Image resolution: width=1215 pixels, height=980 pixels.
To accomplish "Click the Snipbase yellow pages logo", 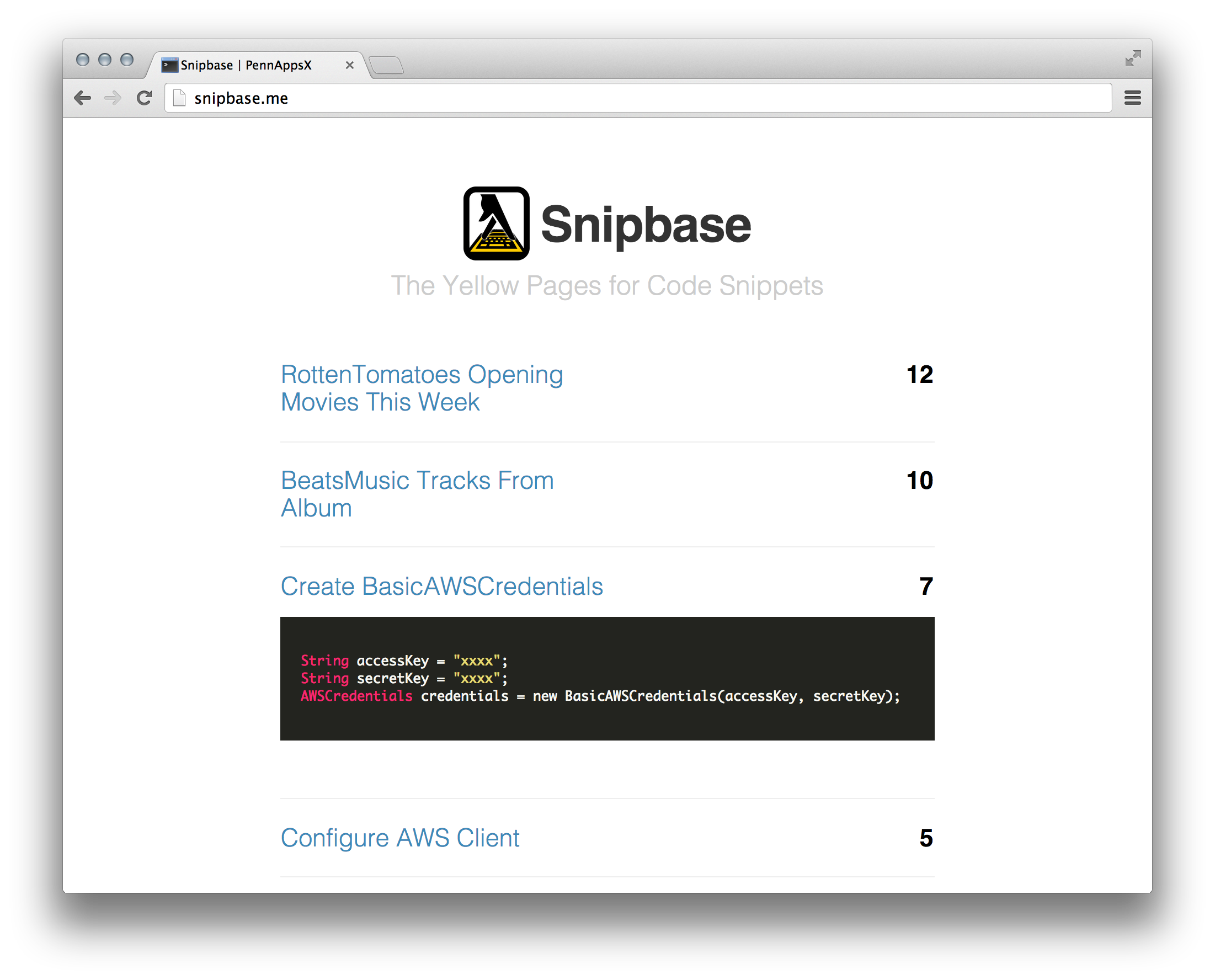I will 496,223.
